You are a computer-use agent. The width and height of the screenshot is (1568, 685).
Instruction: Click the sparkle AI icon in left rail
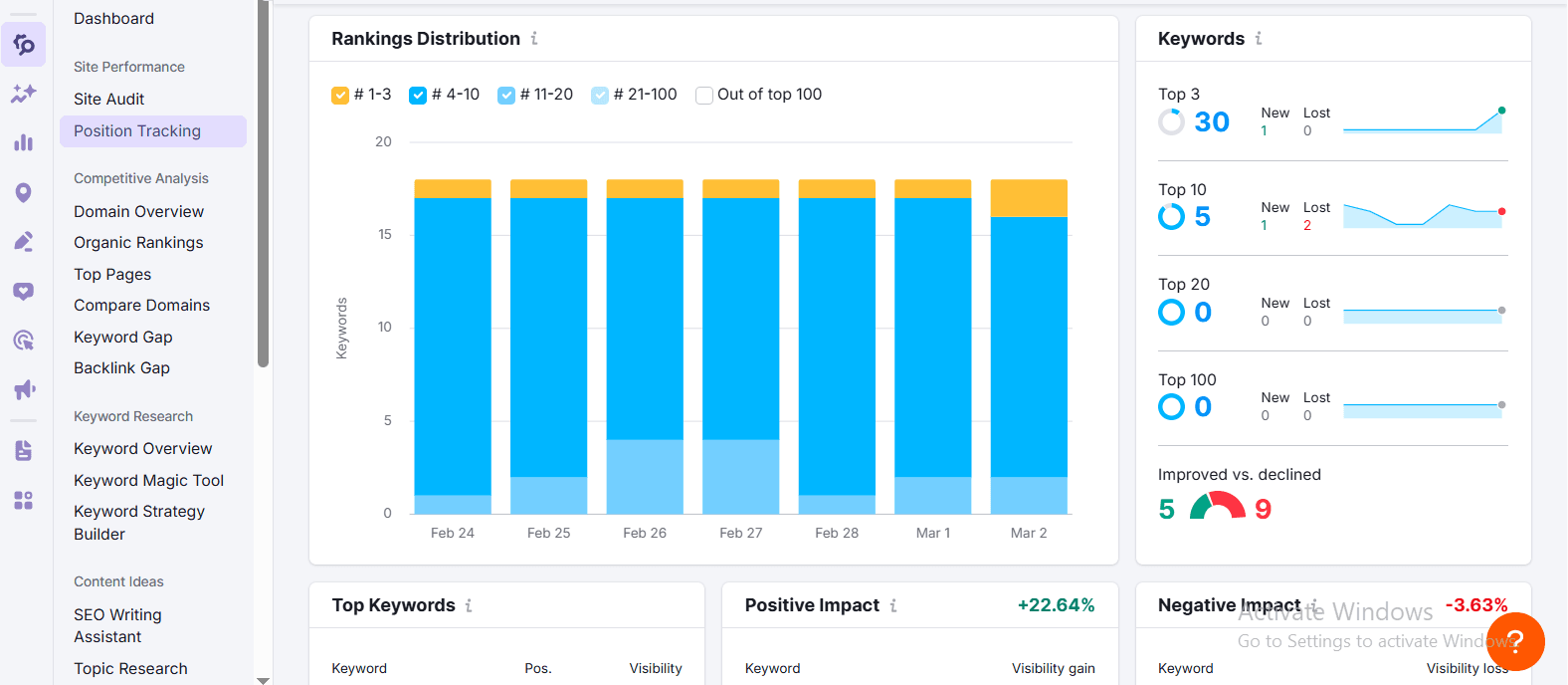click(x=24, y=94)
